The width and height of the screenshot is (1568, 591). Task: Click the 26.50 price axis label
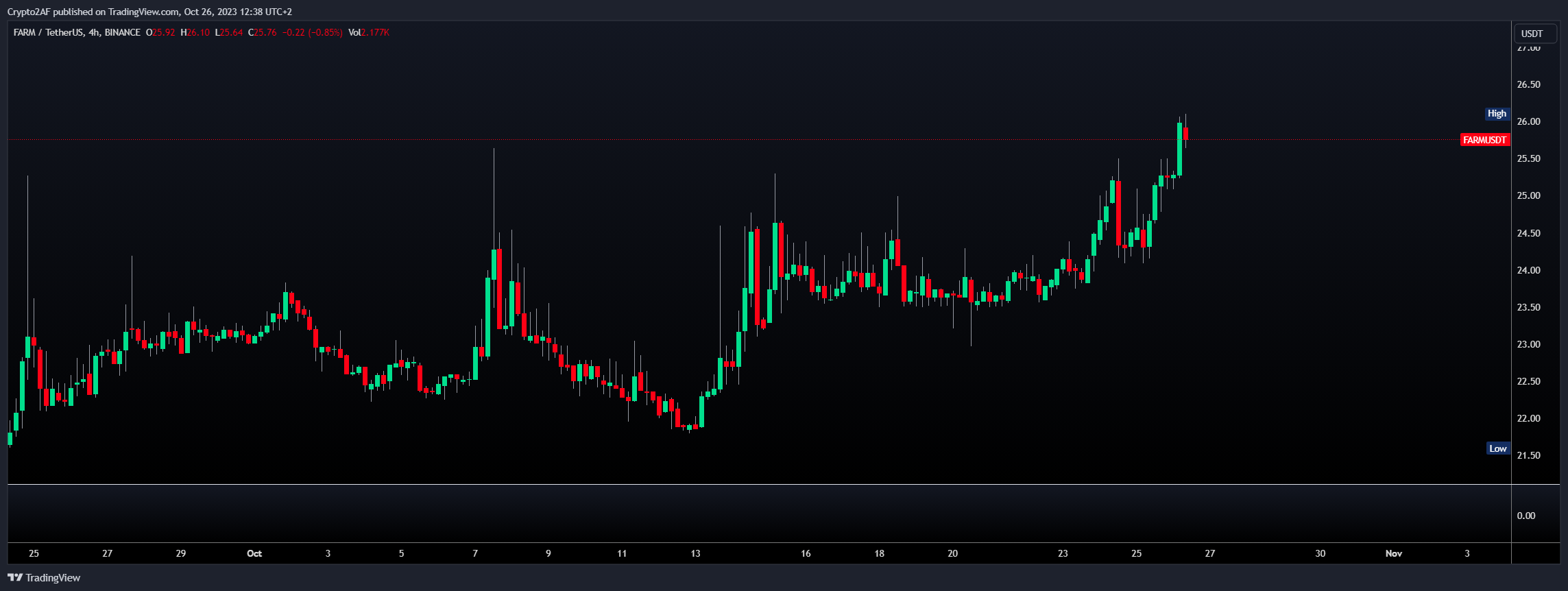(x=1528, y=84)
